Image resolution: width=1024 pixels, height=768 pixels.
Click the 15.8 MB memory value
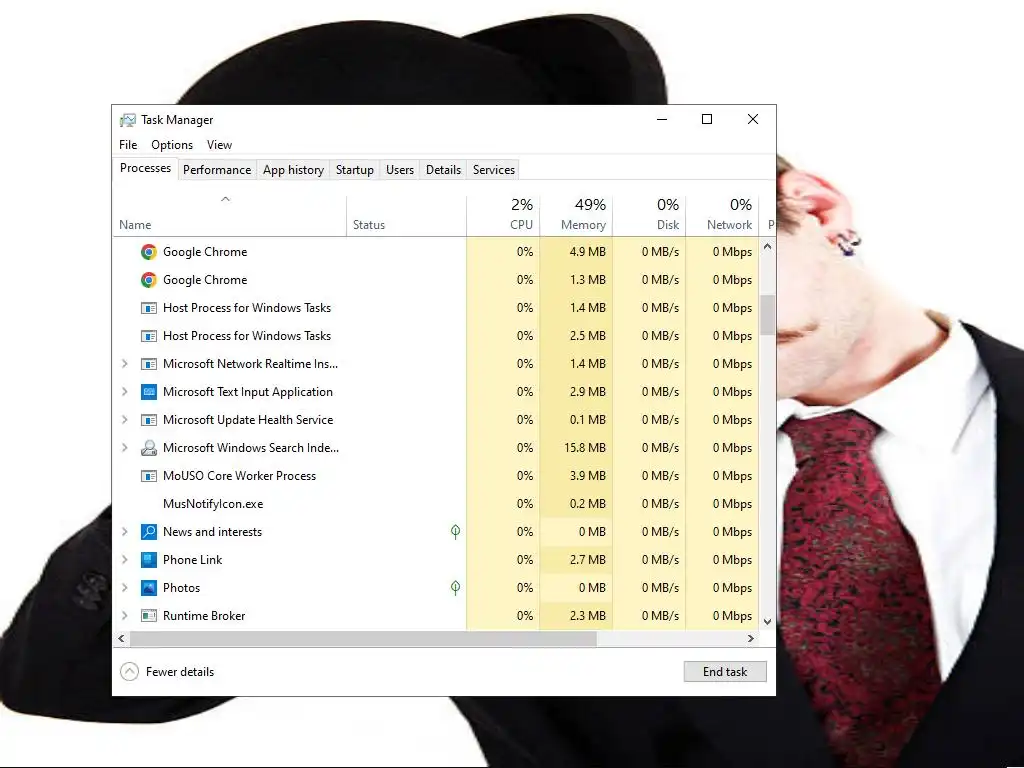(584, 448)
